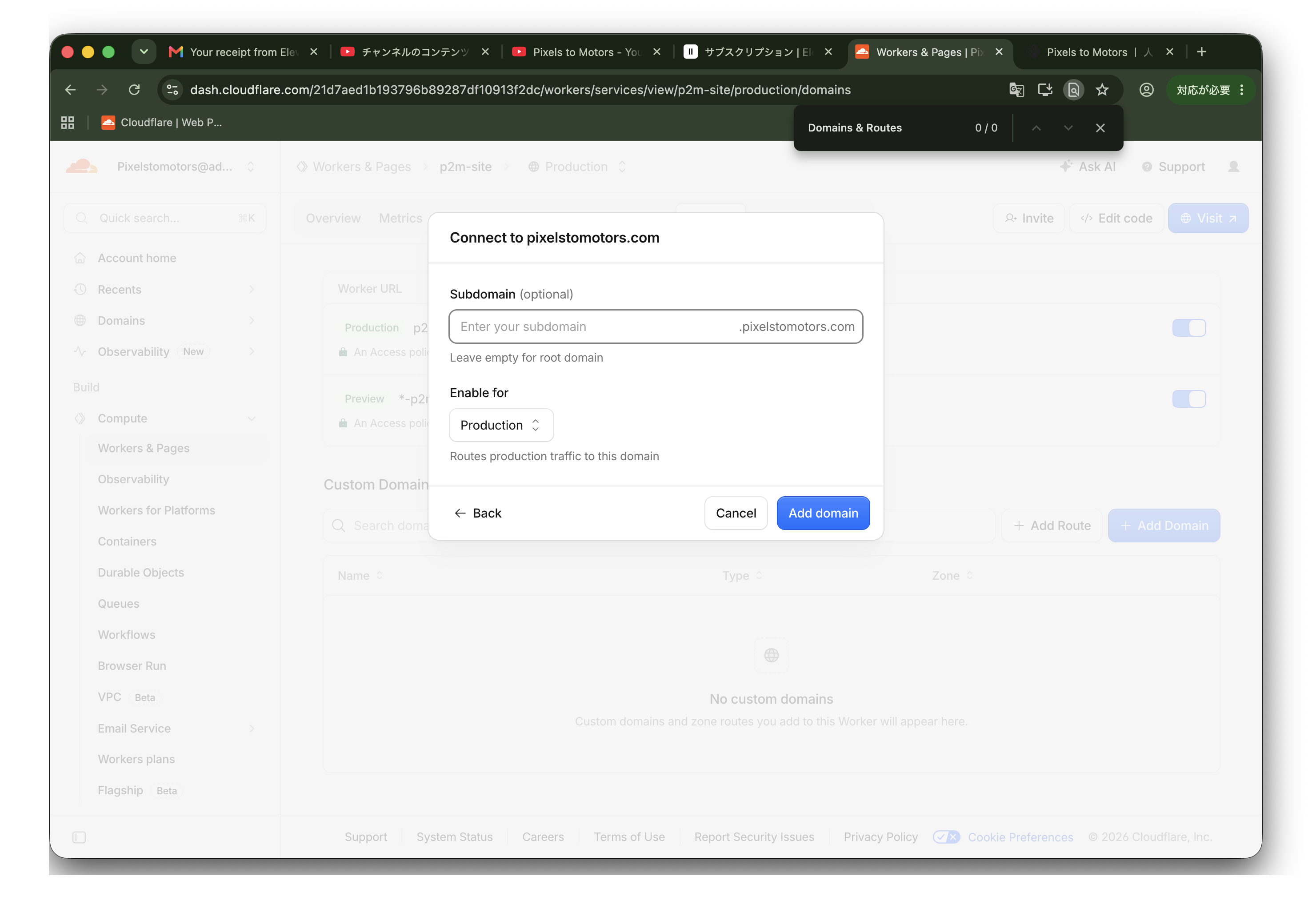Switch to Pixels to Motors YouTube tab
The image size is (1312, 924).
tap(586, 52)
